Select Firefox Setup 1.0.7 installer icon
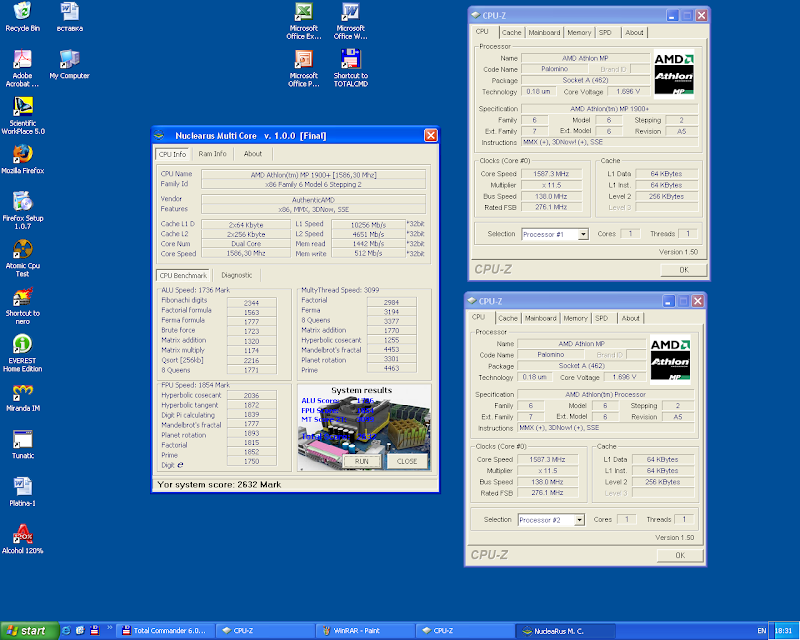The height and width of the screenshot is (640, 800). [22, 210]
